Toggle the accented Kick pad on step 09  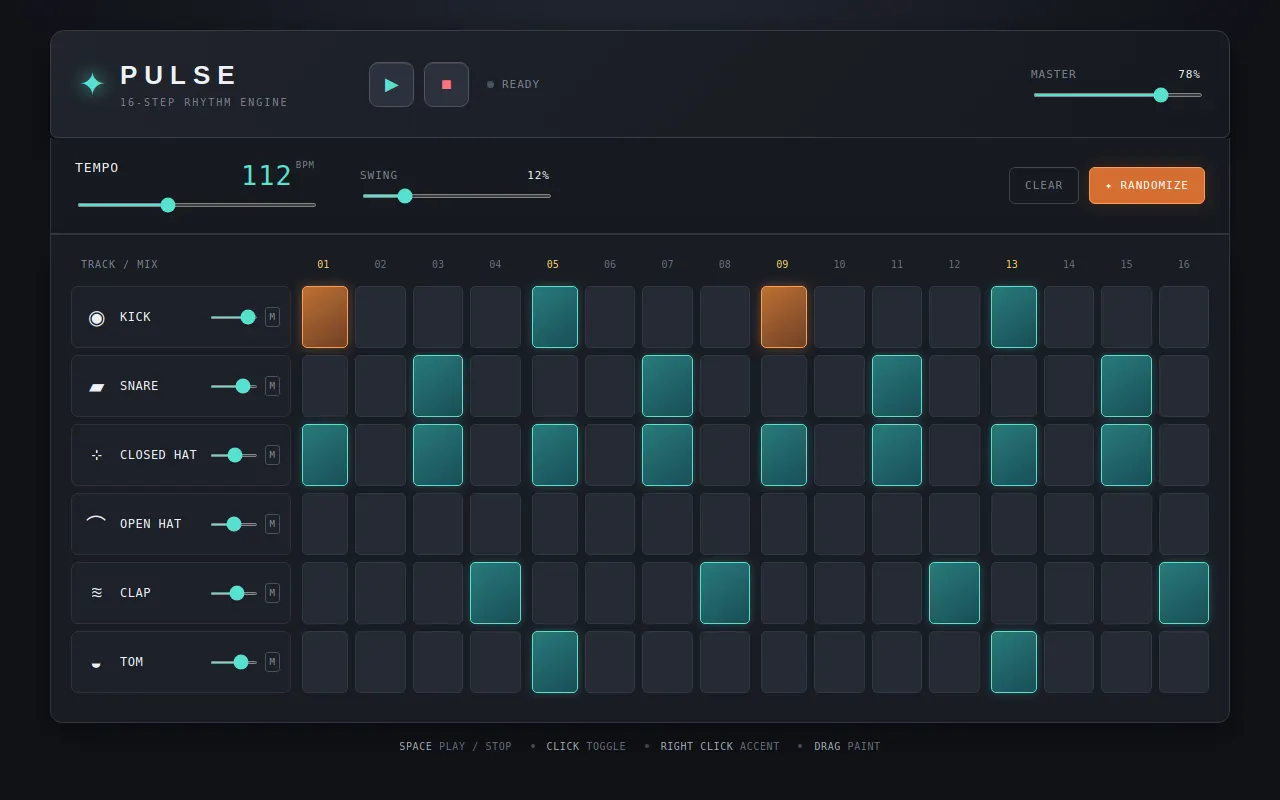[784, 317]
